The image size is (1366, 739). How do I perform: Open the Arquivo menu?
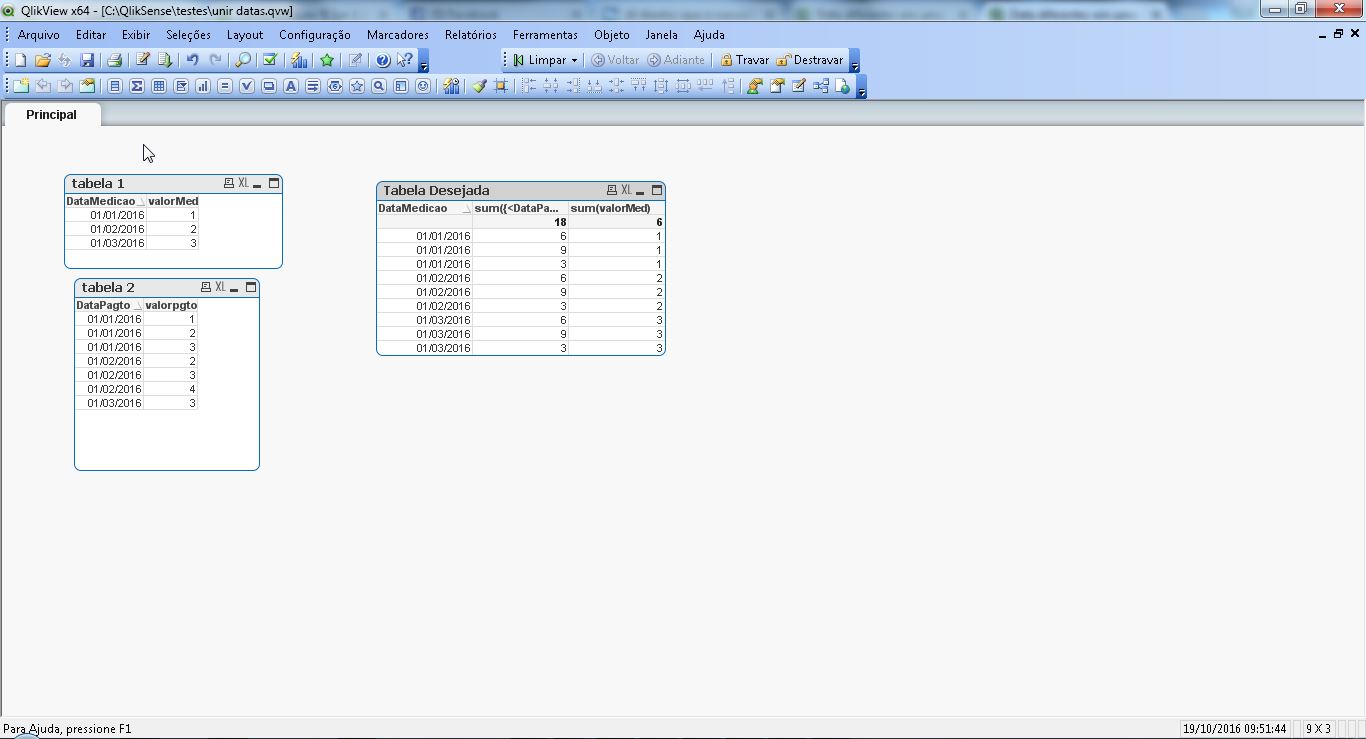click(38, 35)
